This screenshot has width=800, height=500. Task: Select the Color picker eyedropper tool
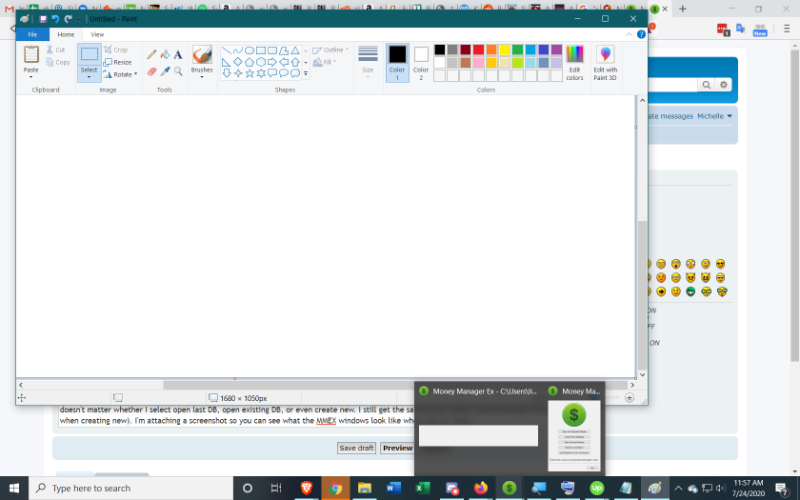tap(165, 71)
